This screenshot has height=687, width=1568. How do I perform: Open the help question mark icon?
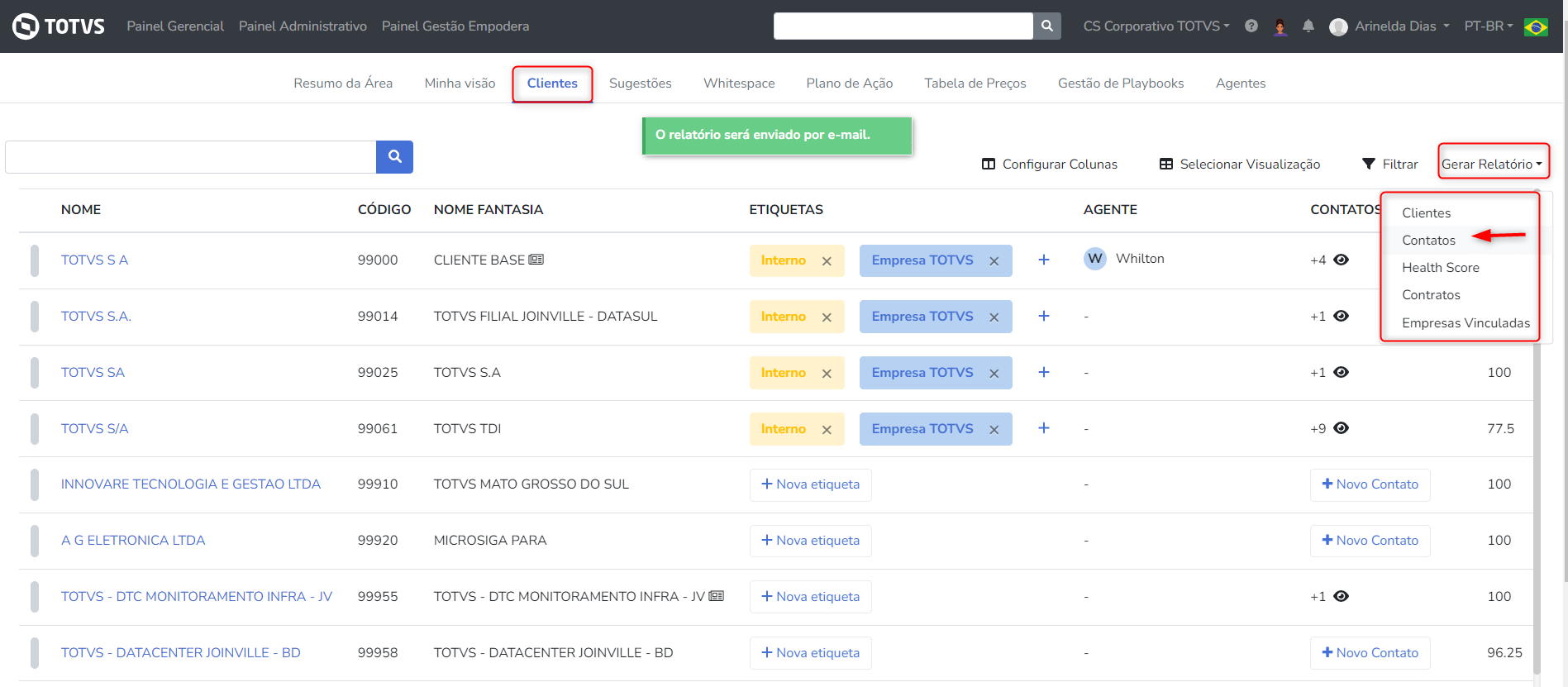point(1251,26)
